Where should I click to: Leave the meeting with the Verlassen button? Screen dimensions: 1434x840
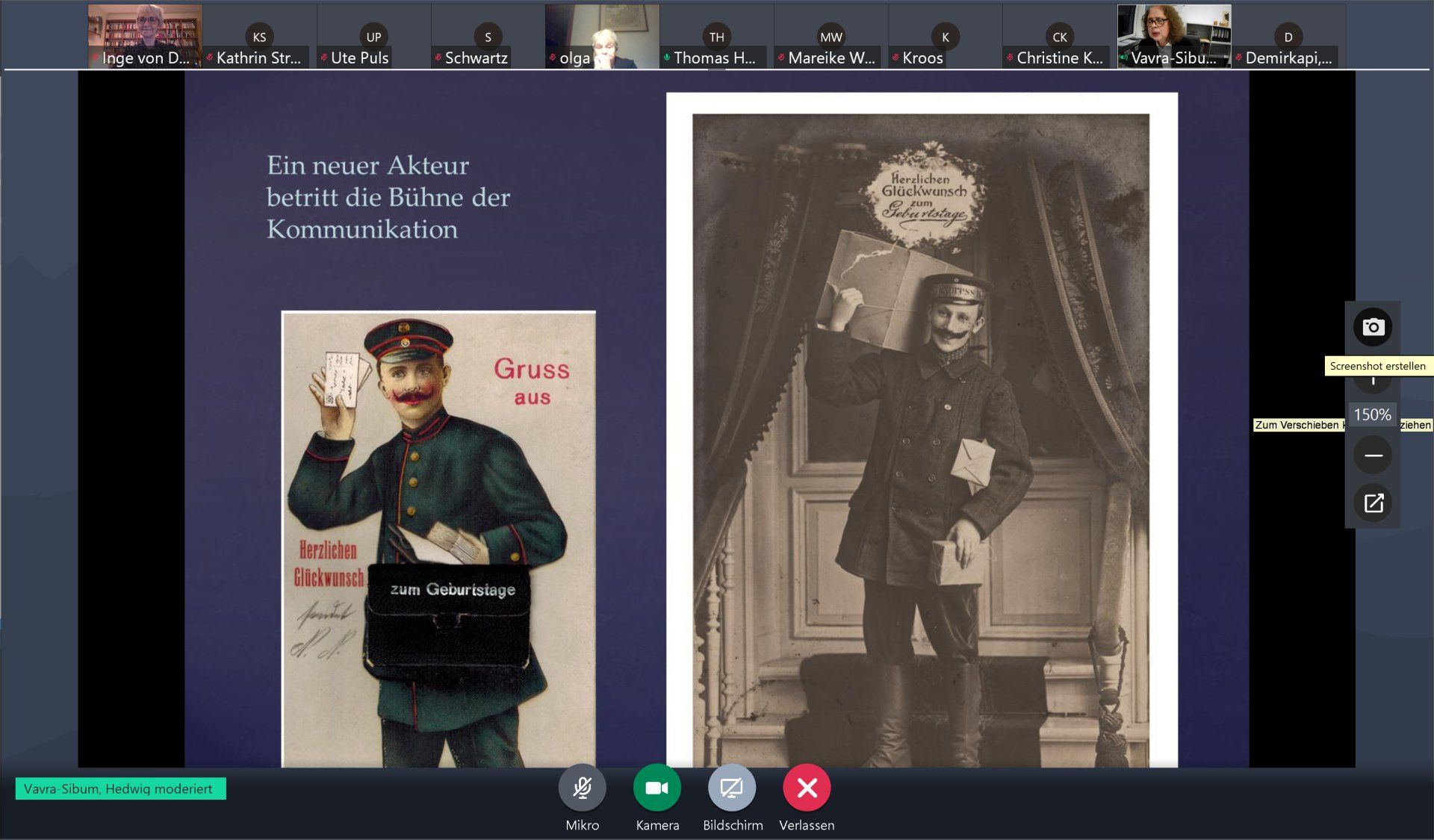807,788
